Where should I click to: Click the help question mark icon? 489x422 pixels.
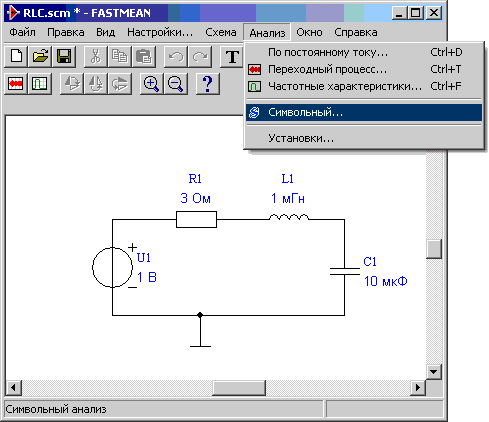click(208, 84)
